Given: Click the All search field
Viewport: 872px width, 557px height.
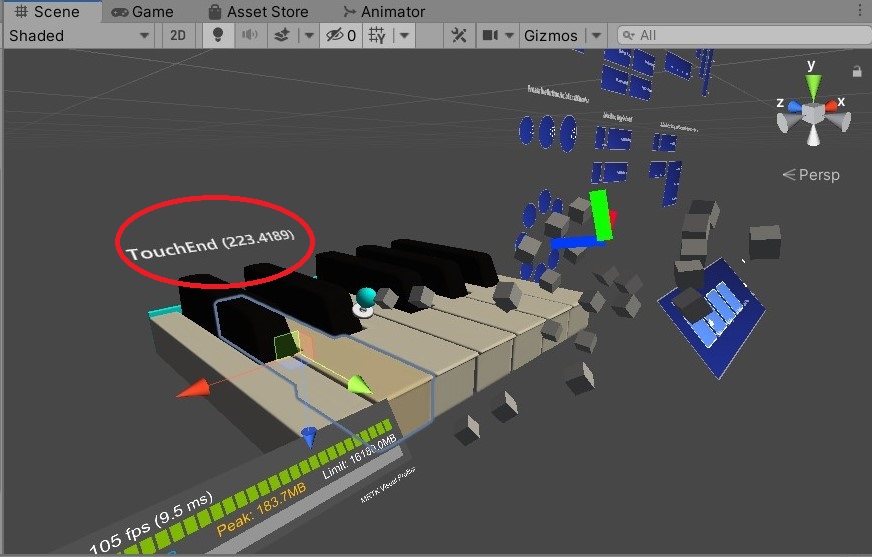Looking at the screenshot, I should pyautogui.click(x=745, y=36).
